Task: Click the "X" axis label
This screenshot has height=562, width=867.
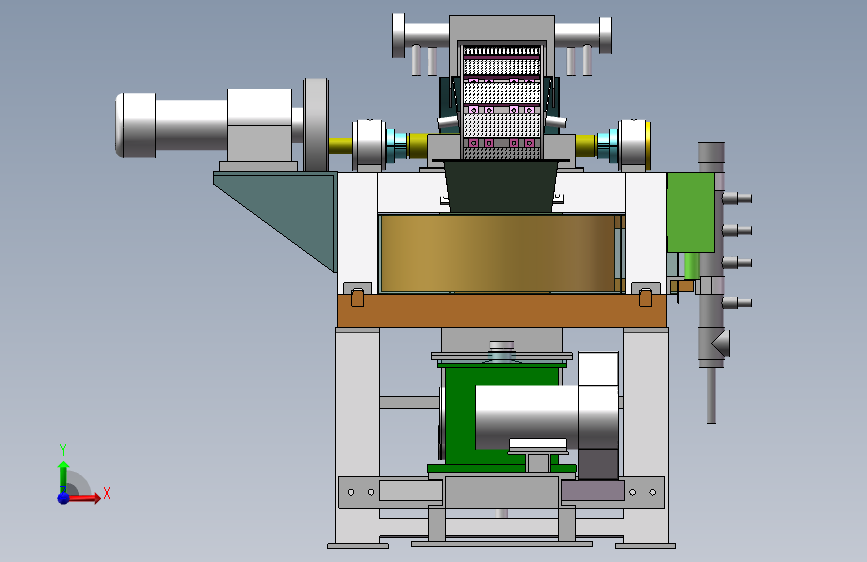Action: pos(107,493)
